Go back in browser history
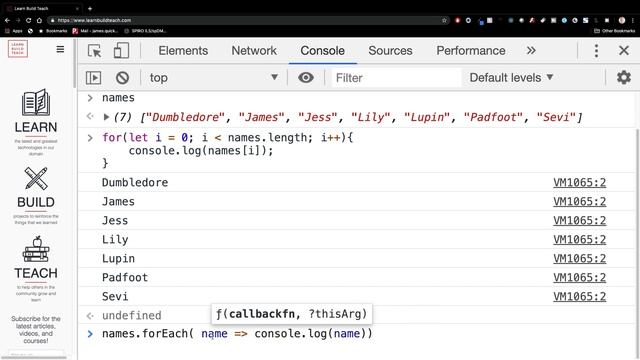The image size is (640, 360). click(x=7, y=20)
